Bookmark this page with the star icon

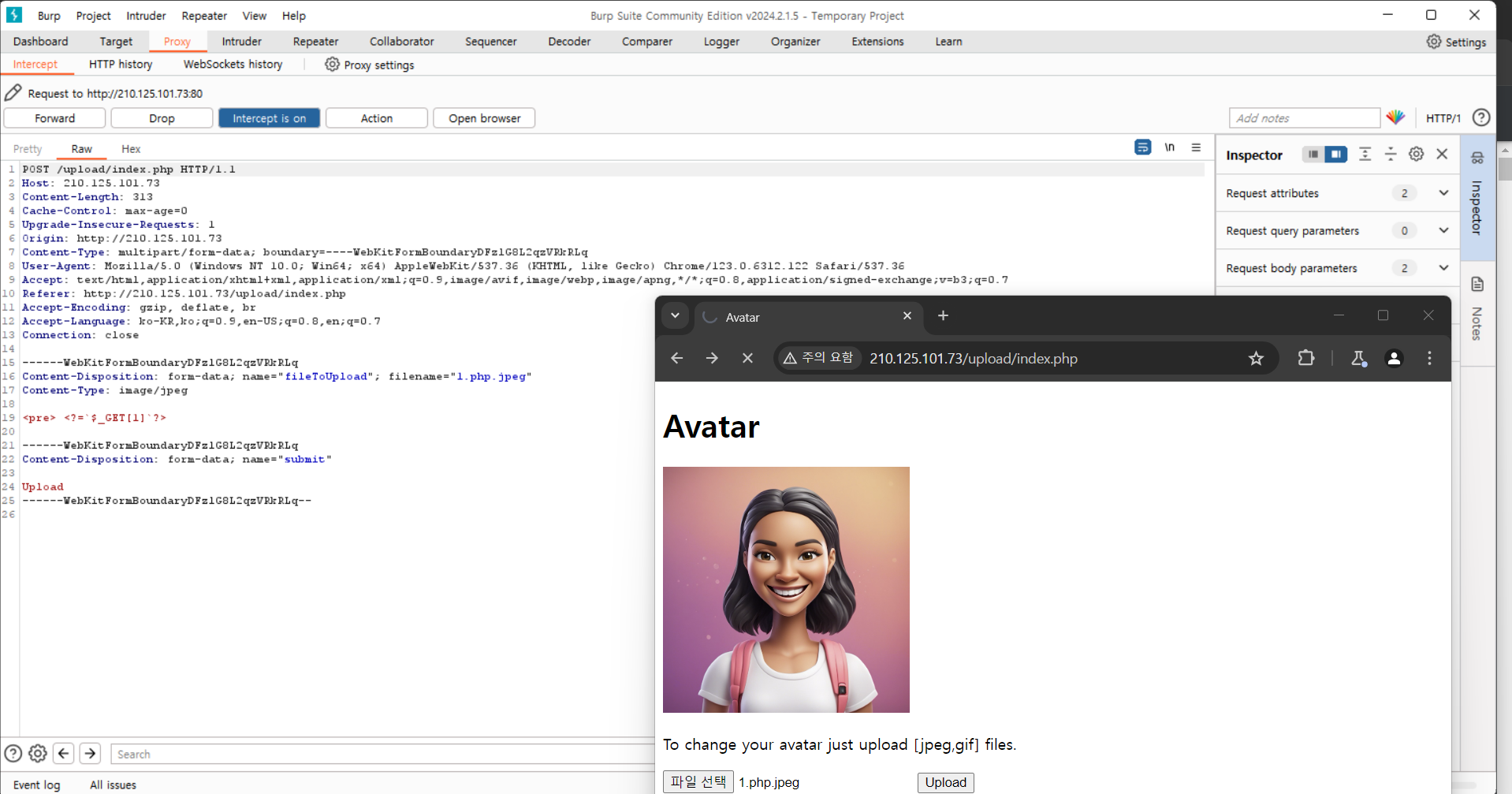[x=1256, y=359]
